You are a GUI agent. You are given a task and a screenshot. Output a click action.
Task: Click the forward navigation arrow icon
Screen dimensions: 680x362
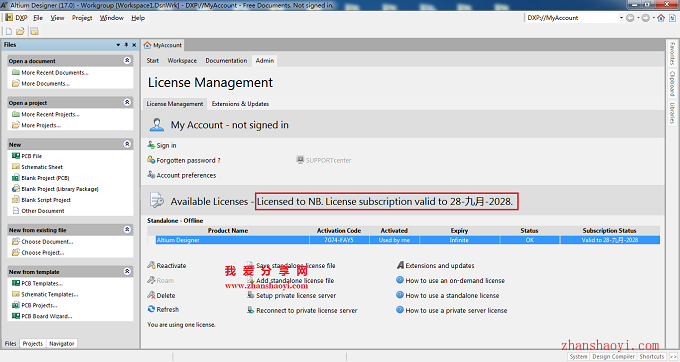tap(646, 18)
